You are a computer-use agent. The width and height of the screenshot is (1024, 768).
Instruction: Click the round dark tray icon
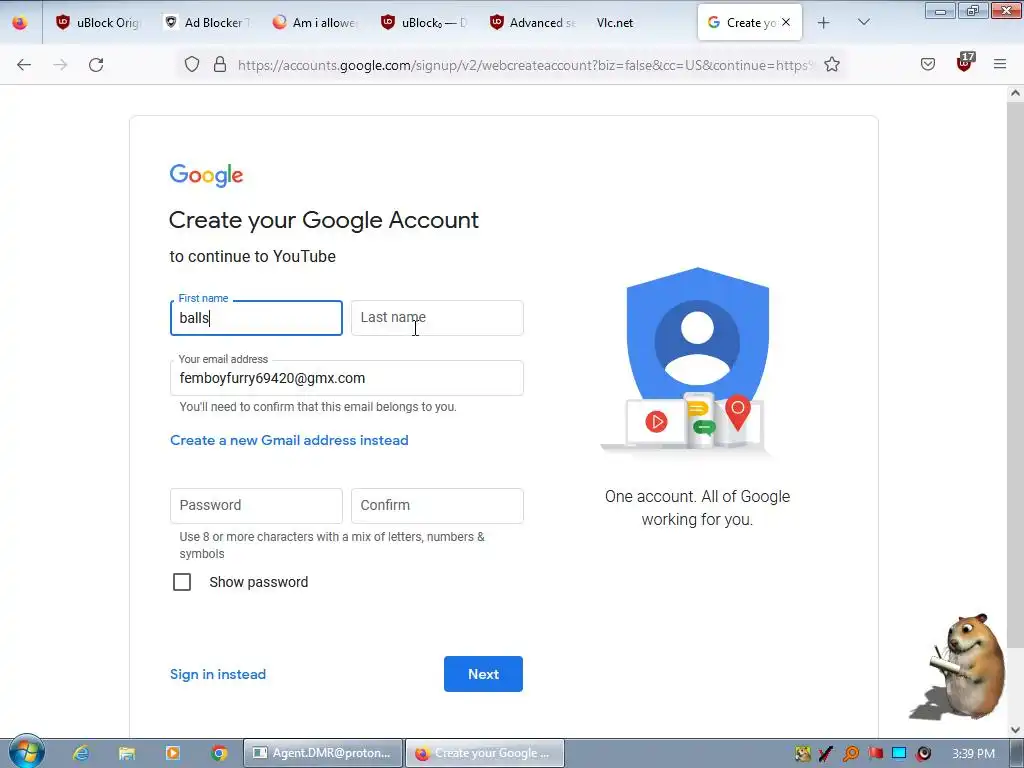[x=923, y=754]
